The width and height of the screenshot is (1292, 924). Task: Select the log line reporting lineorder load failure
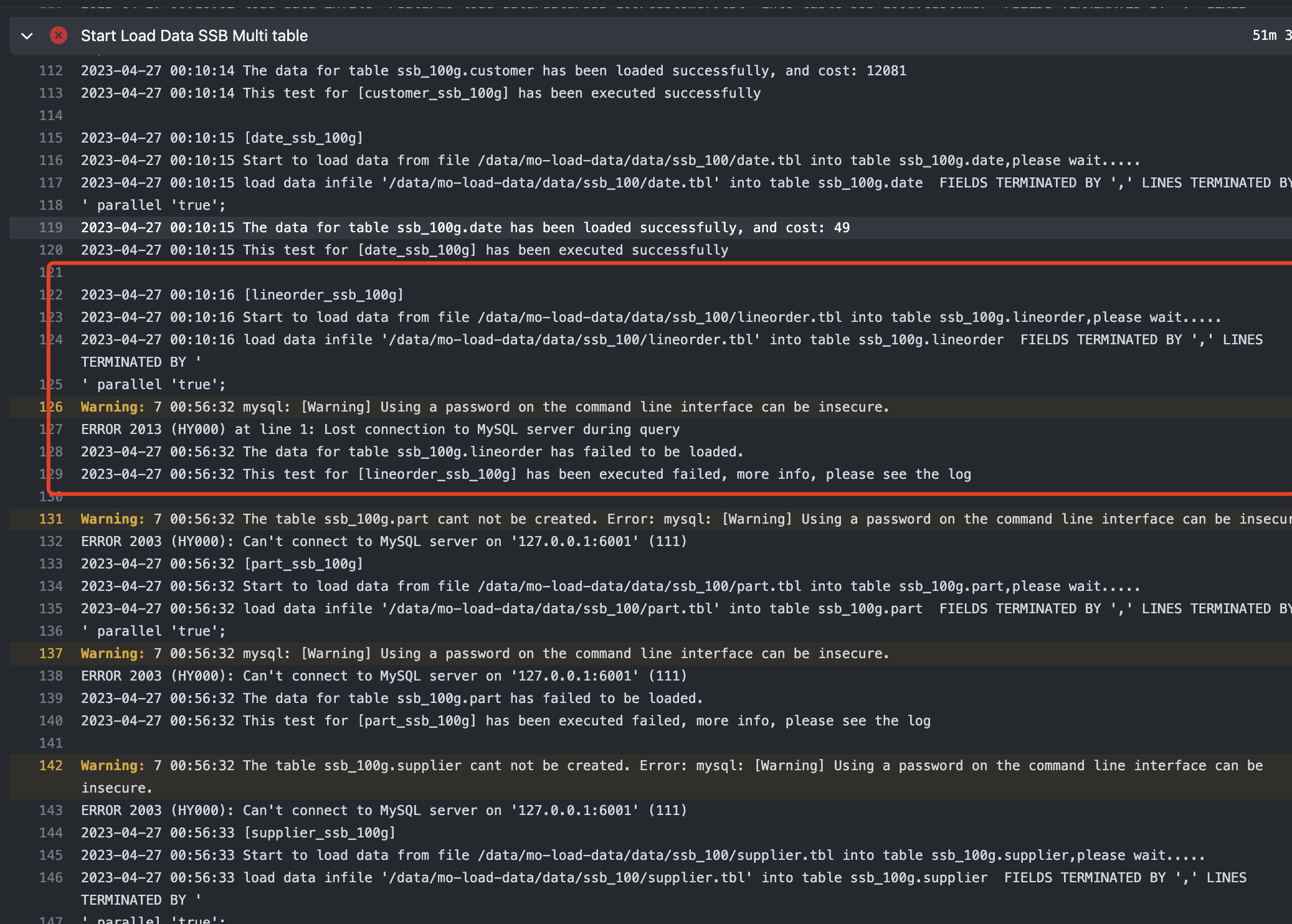click(411, 451)
